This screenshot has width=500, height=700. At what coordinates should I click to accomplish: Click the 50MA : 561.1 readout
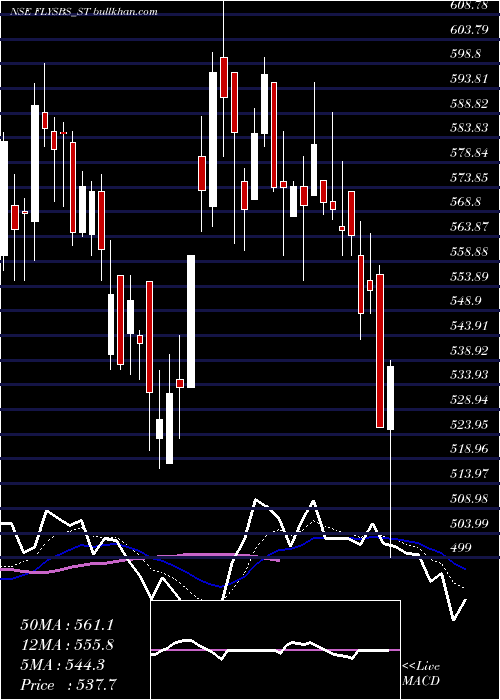pyautogui.click(x=67, y=625)
